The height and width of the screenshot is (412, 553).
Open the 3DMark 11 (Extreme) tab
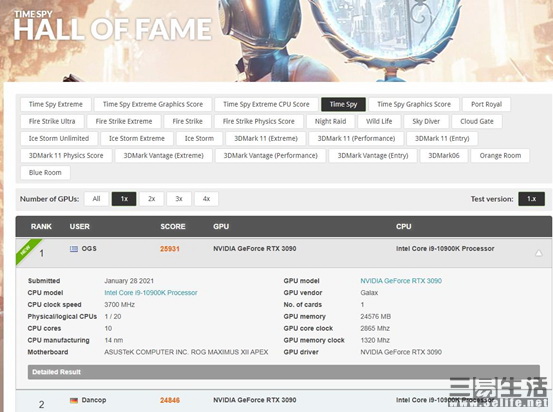[266, 138]
